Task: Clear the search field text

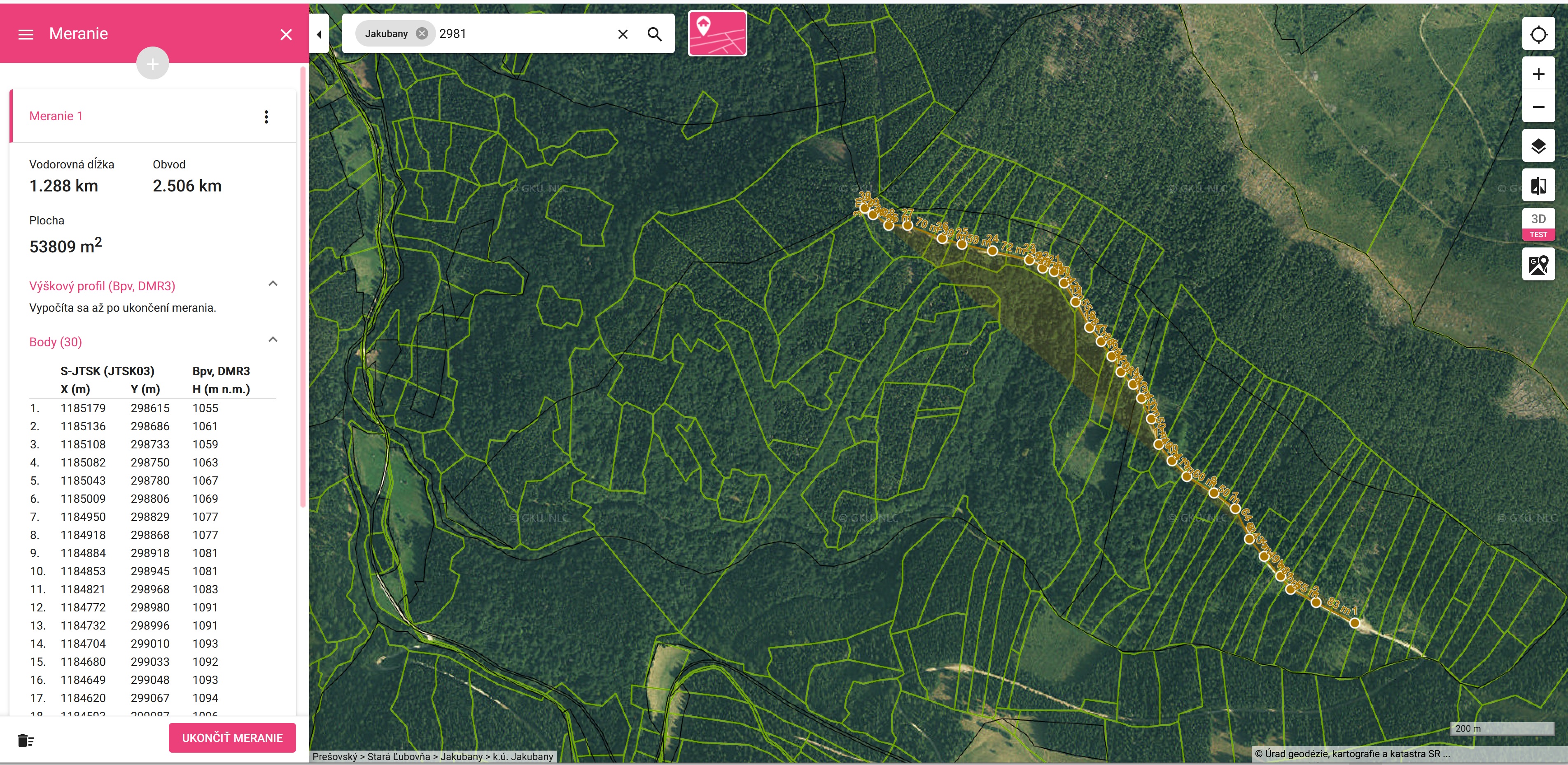Action: coord(622,34)
